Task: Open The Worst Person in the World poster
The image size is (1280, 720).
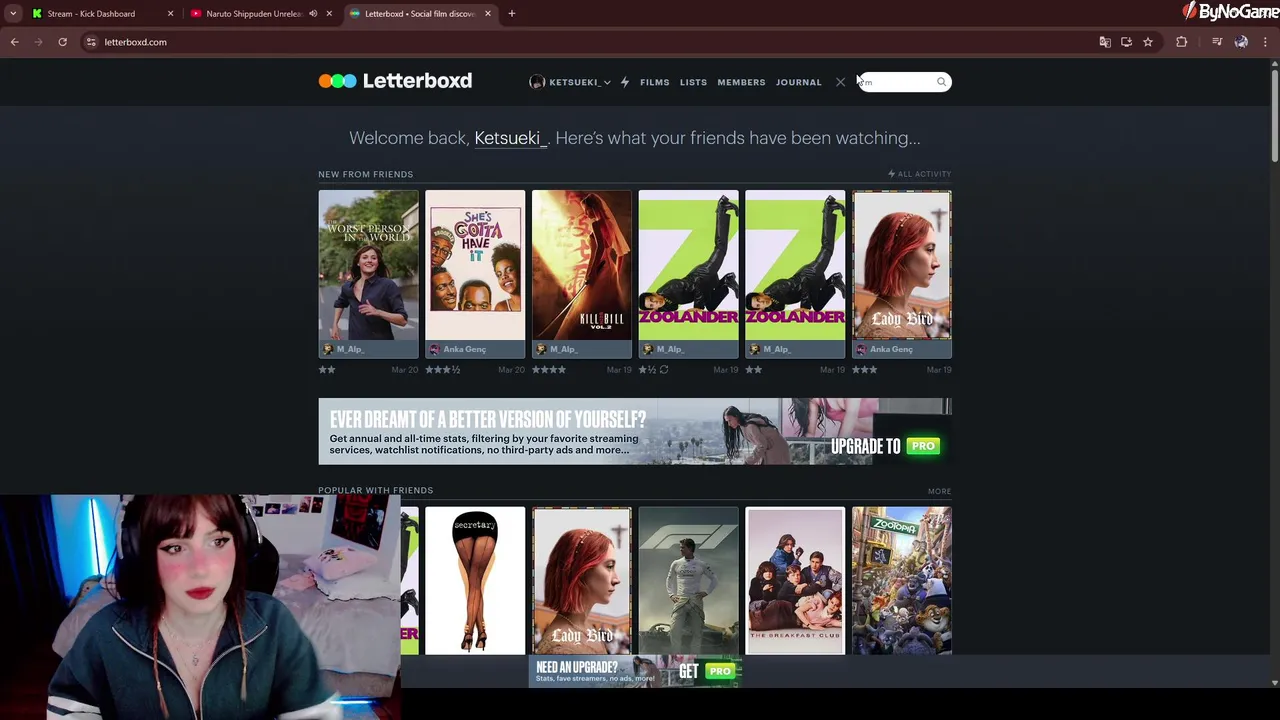Action: [368, 265]
